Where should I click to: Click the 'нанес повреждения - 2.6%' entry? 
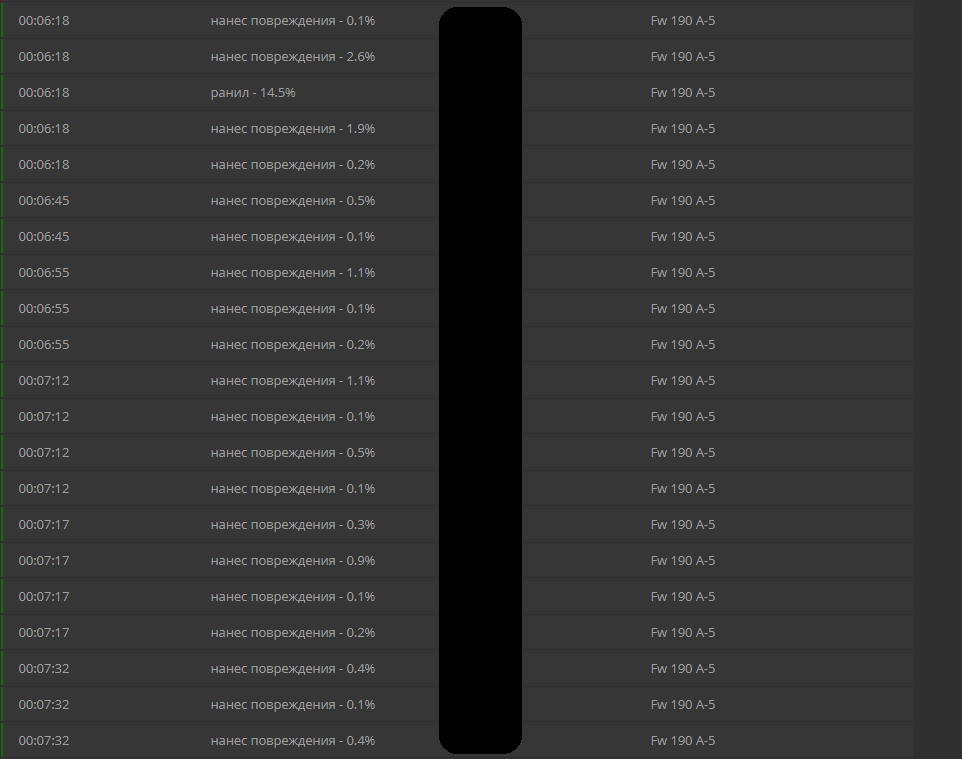point(457,56)
